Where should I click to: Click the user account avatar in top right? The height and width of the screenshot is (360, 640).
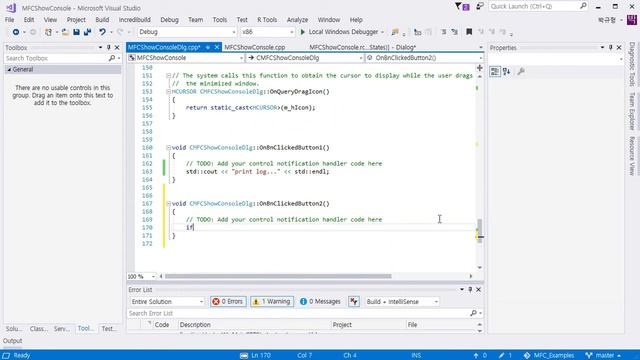[632, 20]
